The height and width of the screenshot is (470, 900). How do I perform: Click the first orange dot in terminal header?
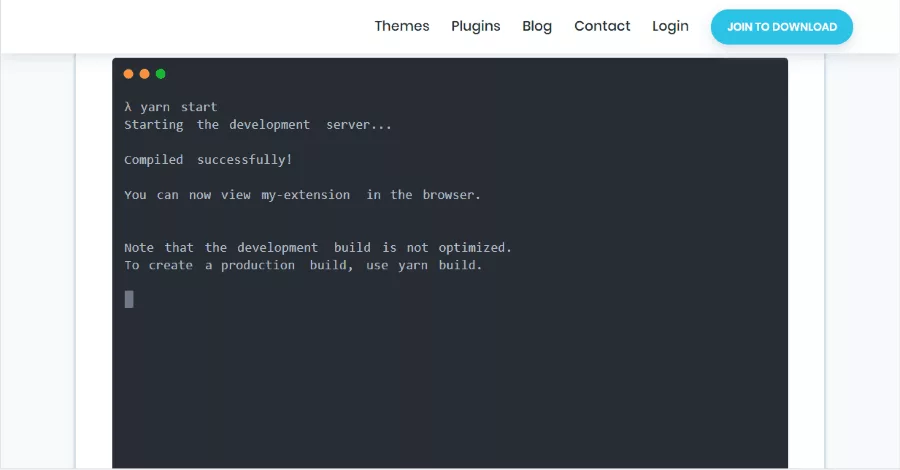click(129, 74)
